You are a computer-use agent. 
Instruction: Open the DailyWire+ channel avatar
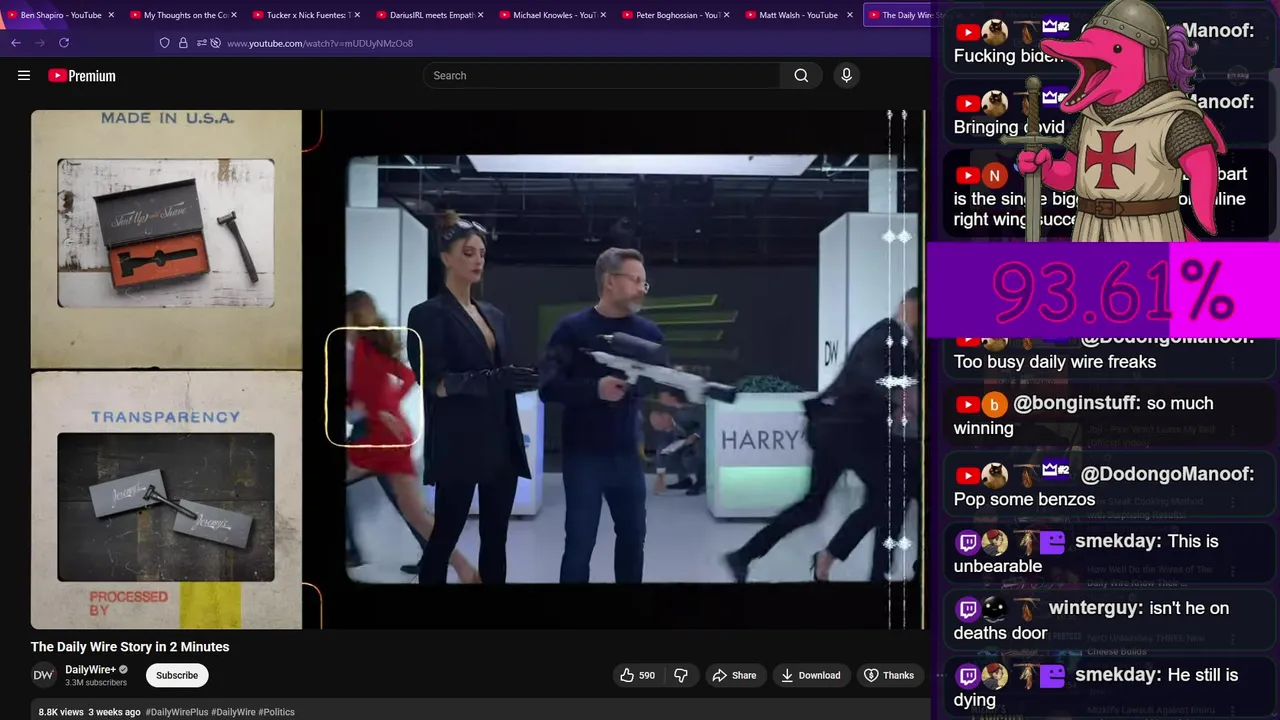pyautogui.click(x=43, y=675)
